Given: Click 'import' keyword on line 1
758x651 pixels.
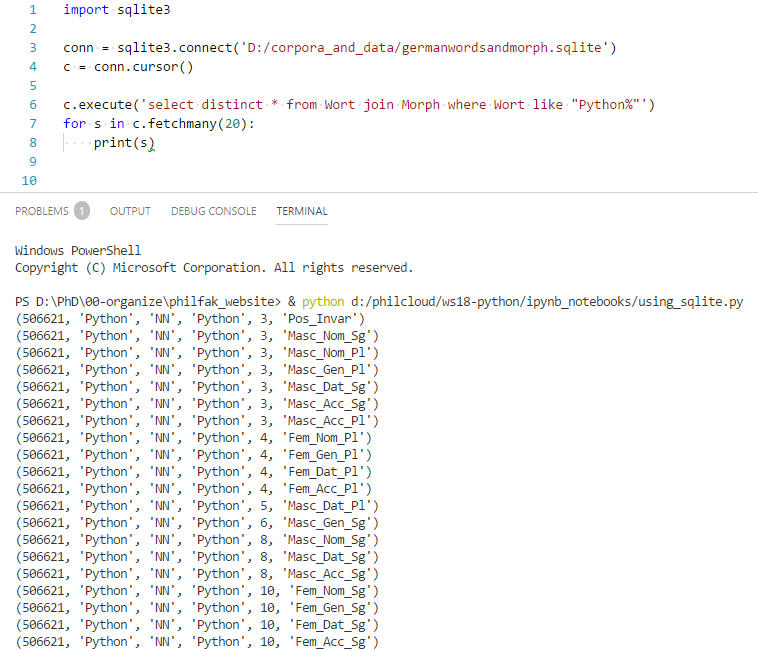Looking at the screenshot, I should (x=86, y=10).
